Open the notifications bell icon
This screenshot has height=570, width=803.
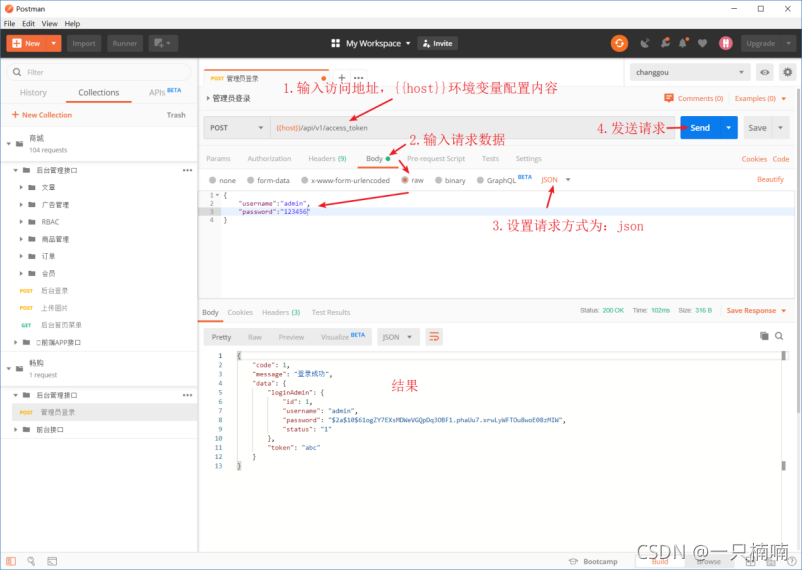683,44
